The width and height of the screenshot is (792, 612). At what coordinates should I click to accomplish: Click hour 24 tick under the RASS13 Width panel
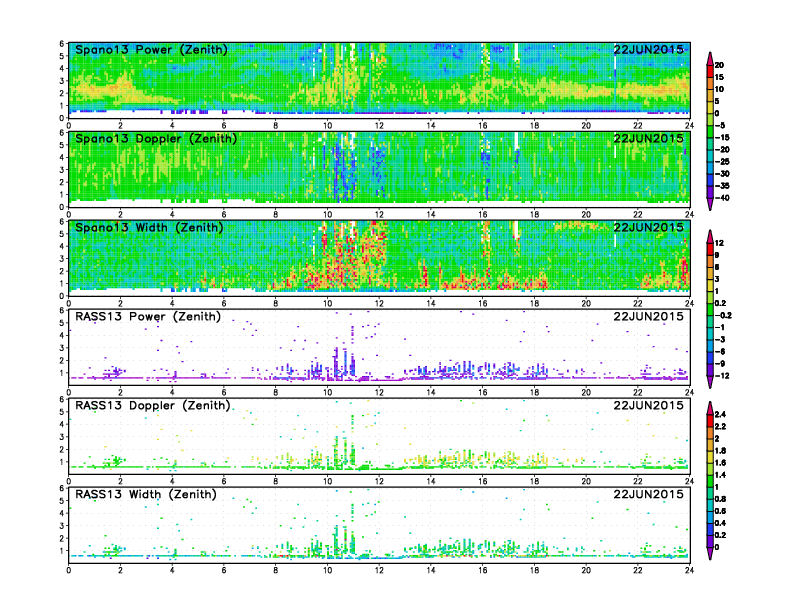(689, 570)
